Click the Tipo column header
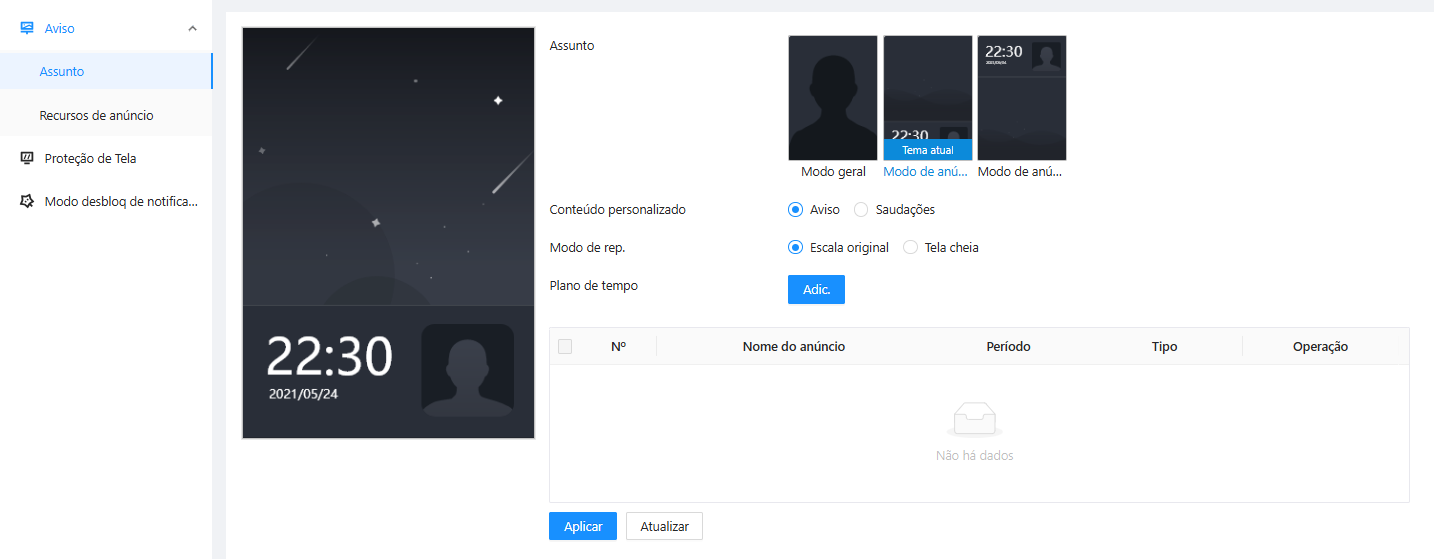Screen dimensions: 1434x559 [1164, 346]
